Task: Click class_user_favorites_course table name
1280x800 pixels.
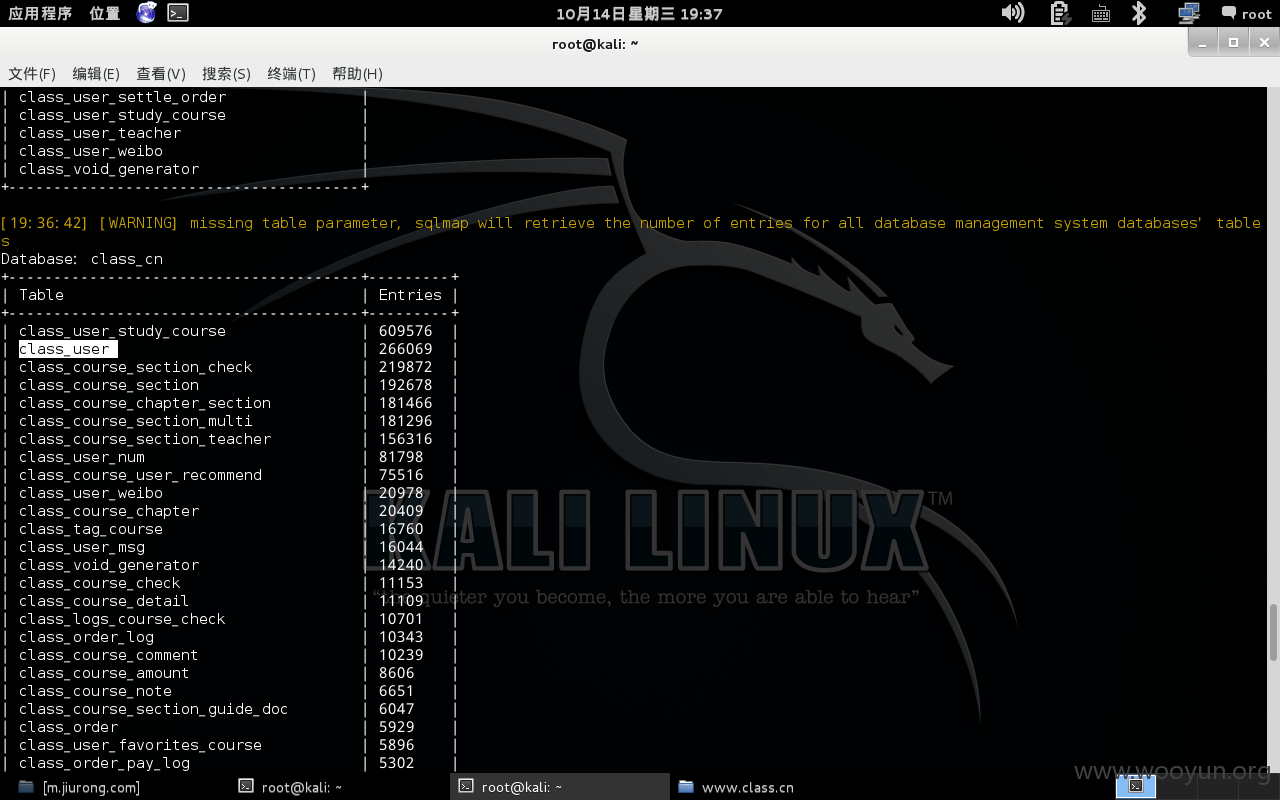Action: [x=140, y=745]
